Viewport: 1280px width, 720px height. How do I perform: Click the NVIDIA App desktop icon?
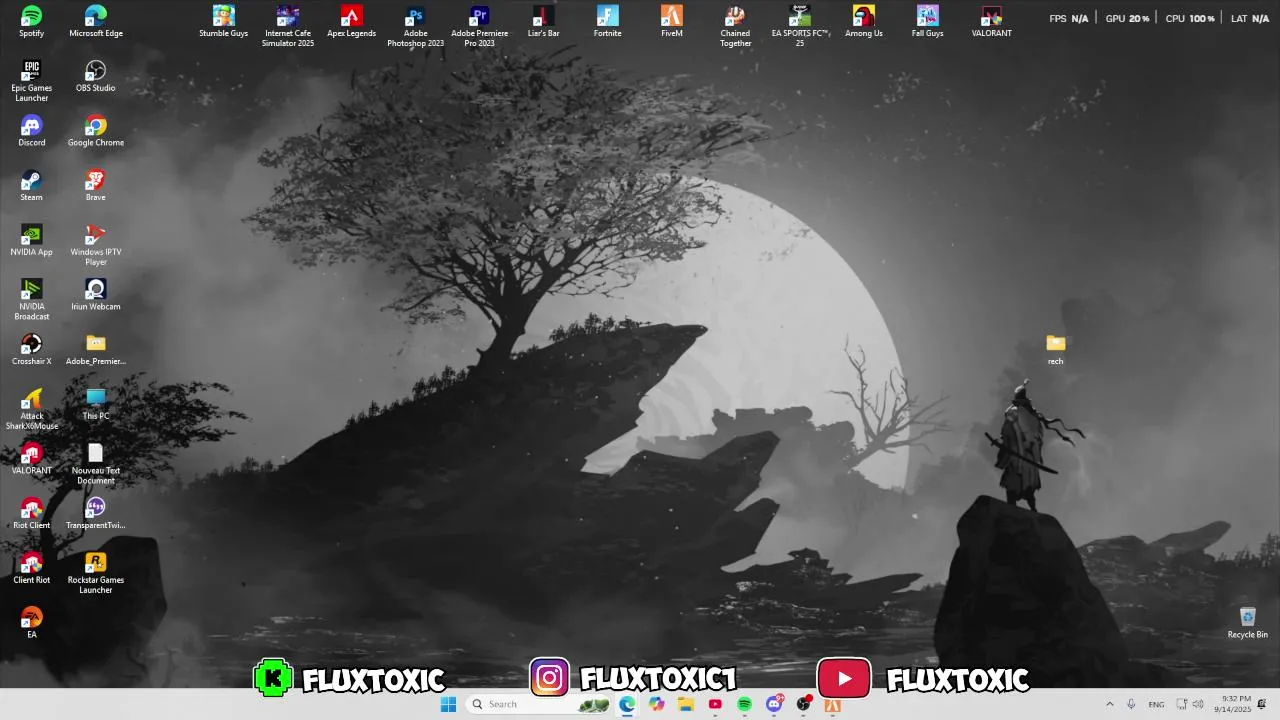(31, 240)
